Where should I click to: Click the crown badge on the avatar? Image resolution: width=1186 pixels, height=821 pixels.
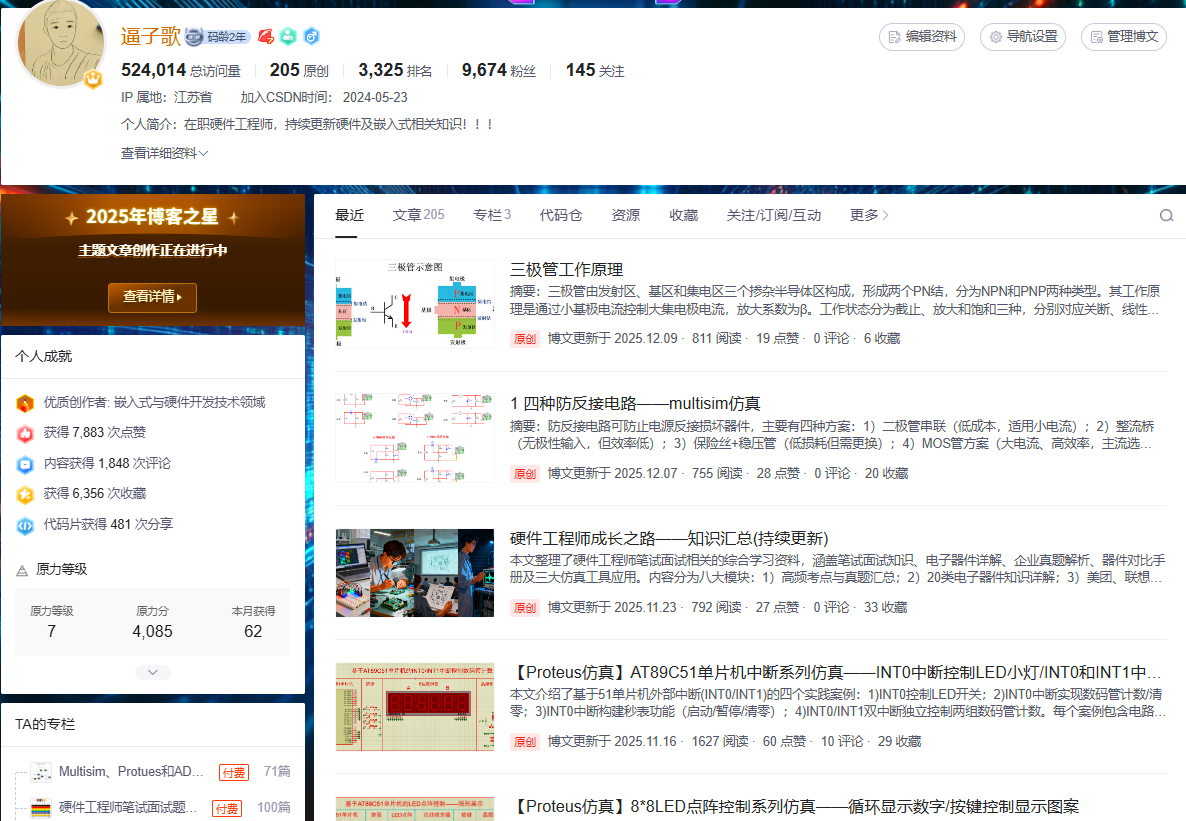point(93,78)
